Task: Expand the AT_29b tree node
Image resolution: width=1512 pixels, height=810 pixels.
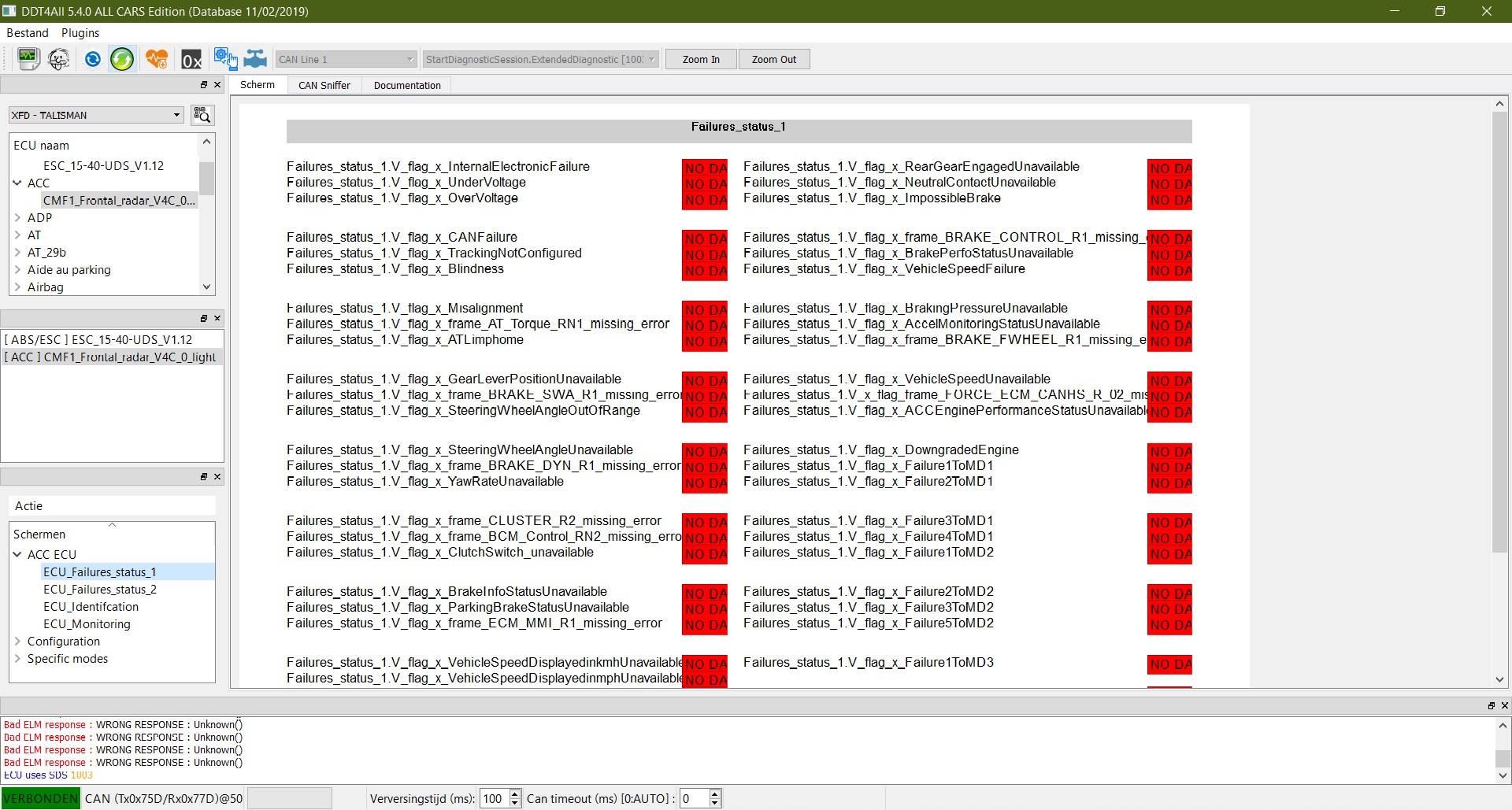Action: pyautogui.click(x=17, y=252)
